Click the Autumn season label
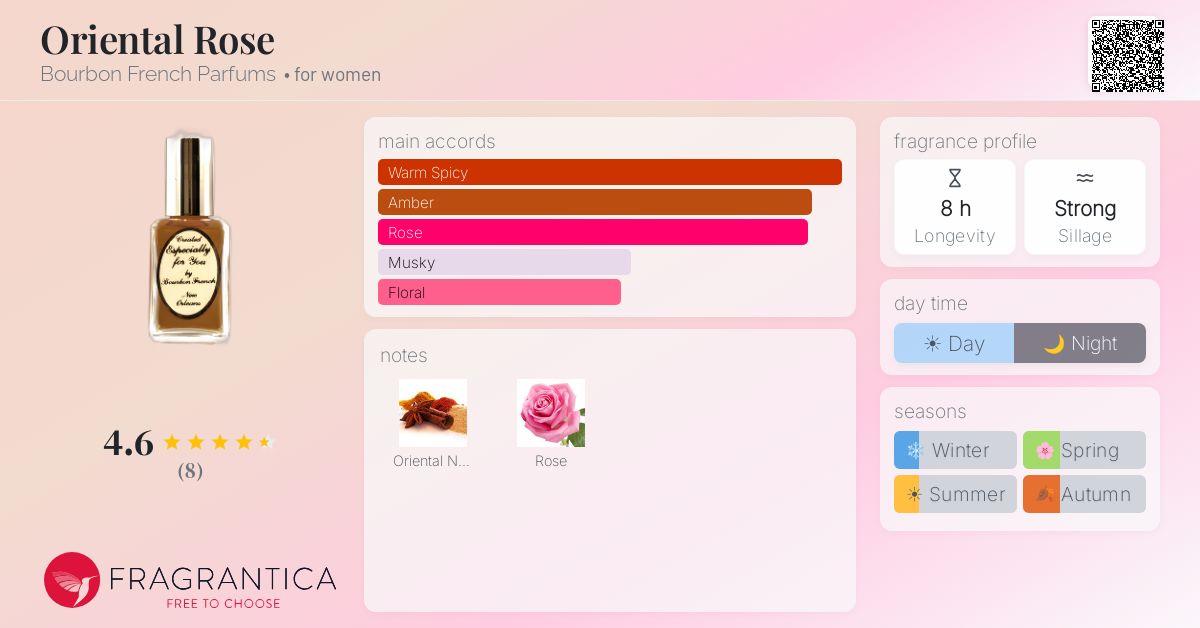This screenshot has width=1200, height=628. (x=1096, y=494)
